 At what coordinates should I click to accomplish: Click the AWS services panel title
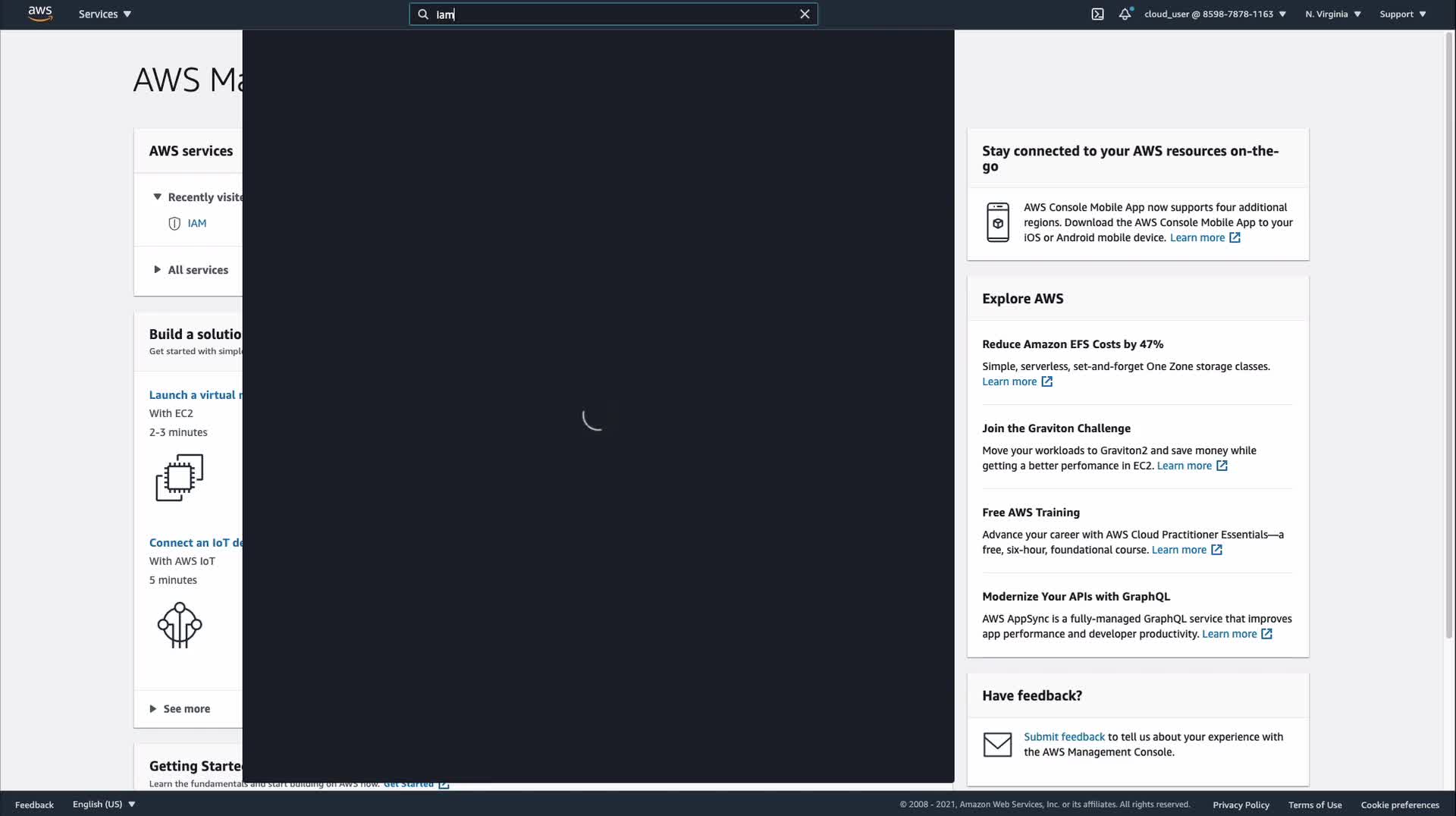(191, 150)
